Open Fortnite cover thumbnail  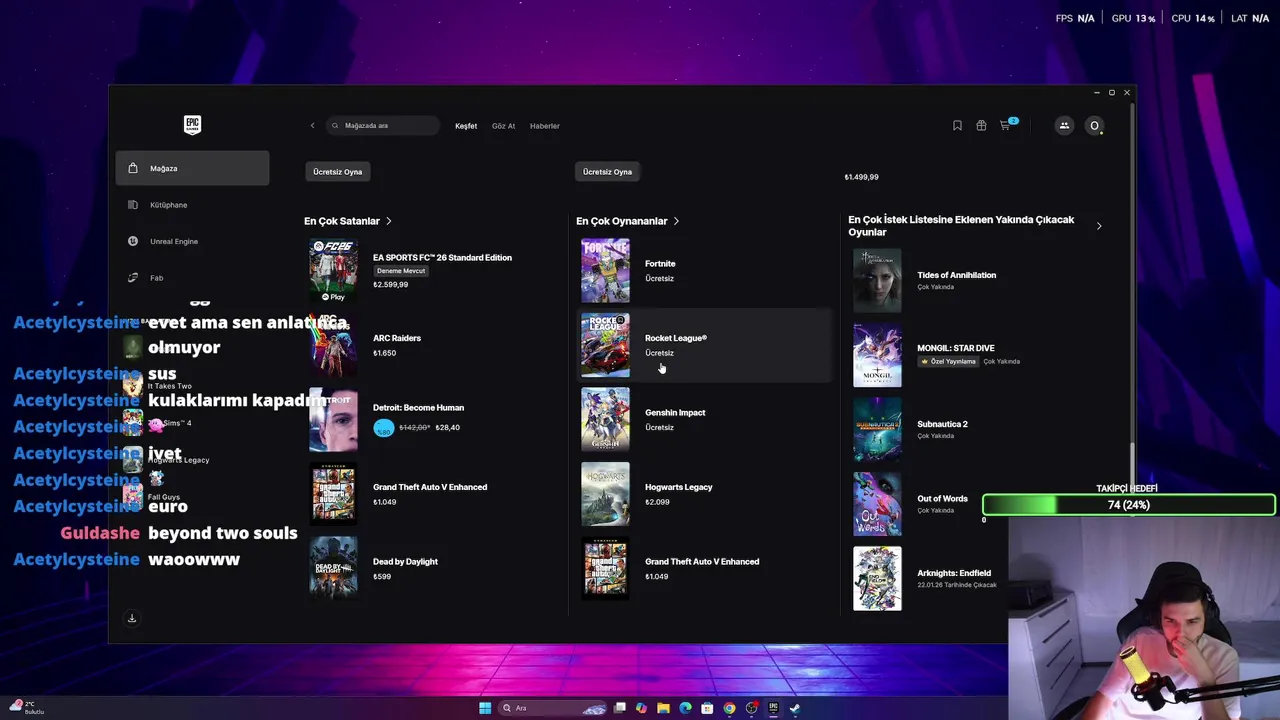pos(605,270)
